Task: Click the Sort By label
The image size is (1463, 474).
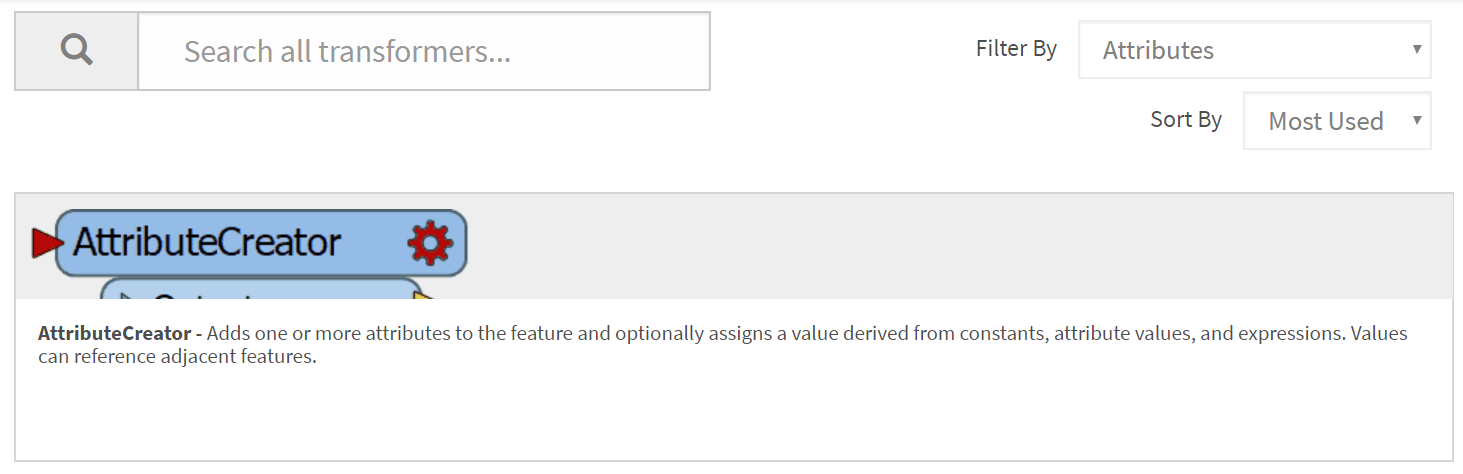Action: pos(1186,120)
